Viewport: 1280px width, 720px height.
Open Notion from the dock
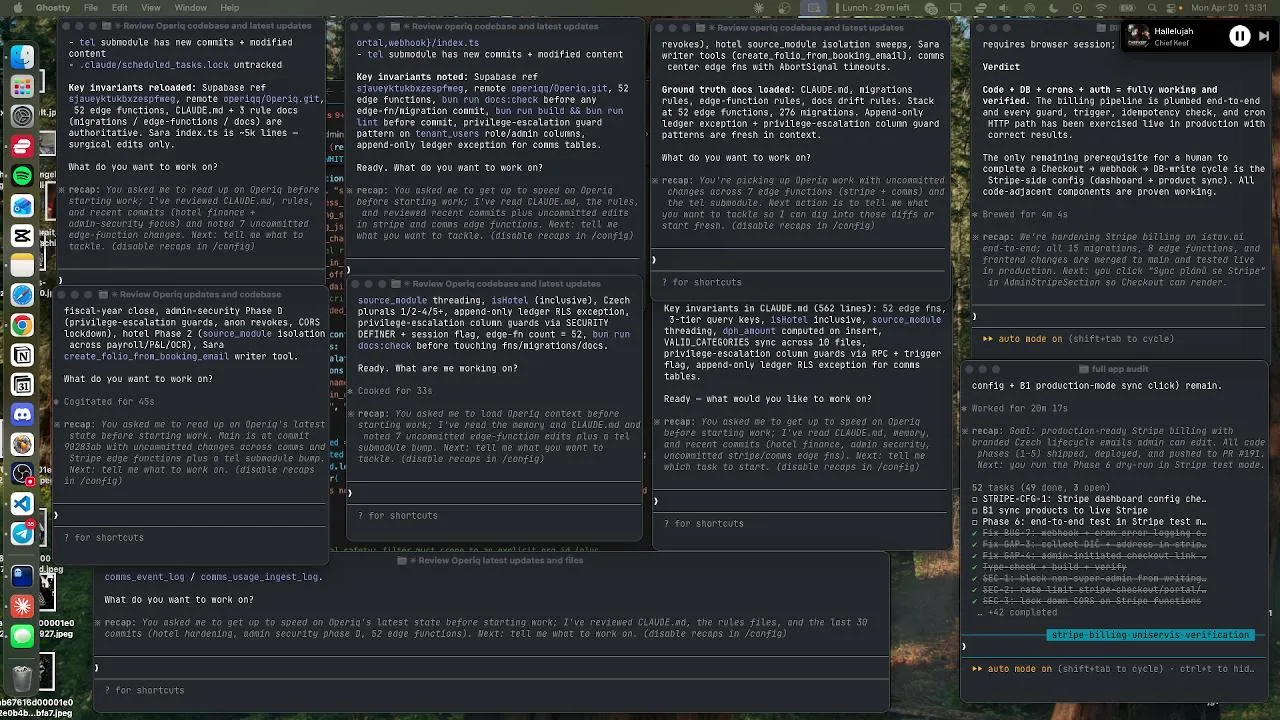pyautogui.click(x=22, y=355)
